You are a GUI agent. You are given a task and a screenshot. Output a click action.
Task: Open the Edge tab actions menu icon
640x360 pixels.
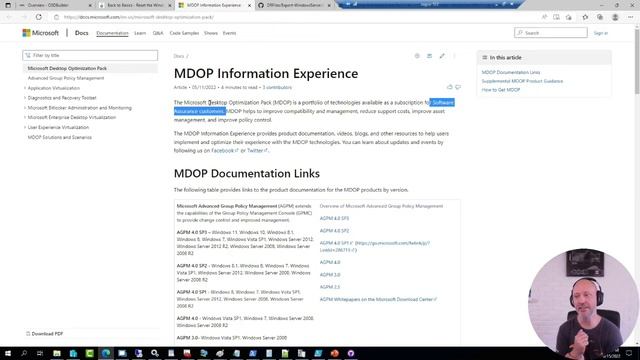tap(8, 5)
